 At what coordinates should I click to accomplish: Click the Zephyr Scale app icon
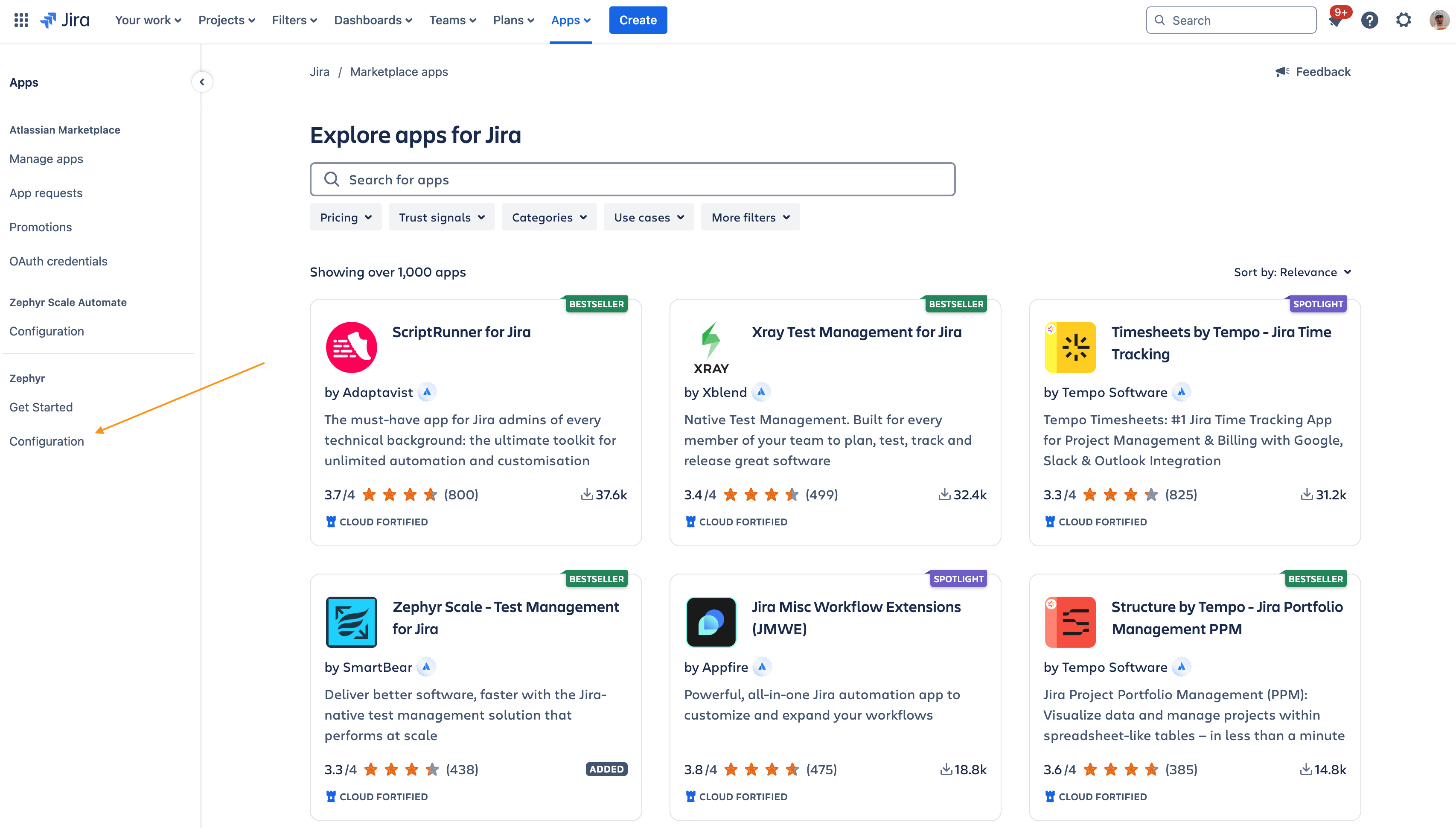click(x=351, y=621)
